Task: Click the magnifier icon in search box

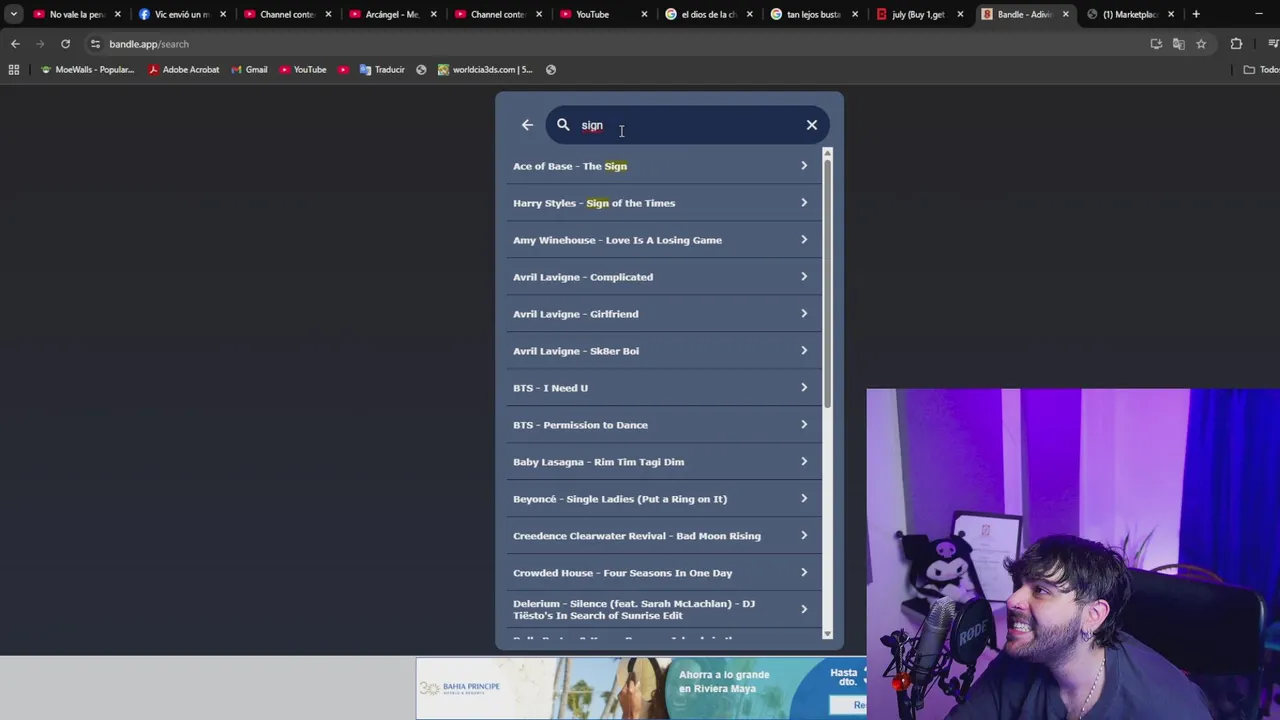Action: tap(563, 125)
